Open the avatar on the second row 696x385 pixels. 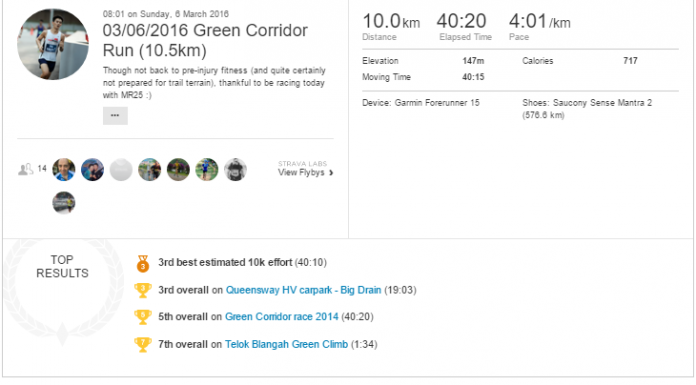point(64,203)
